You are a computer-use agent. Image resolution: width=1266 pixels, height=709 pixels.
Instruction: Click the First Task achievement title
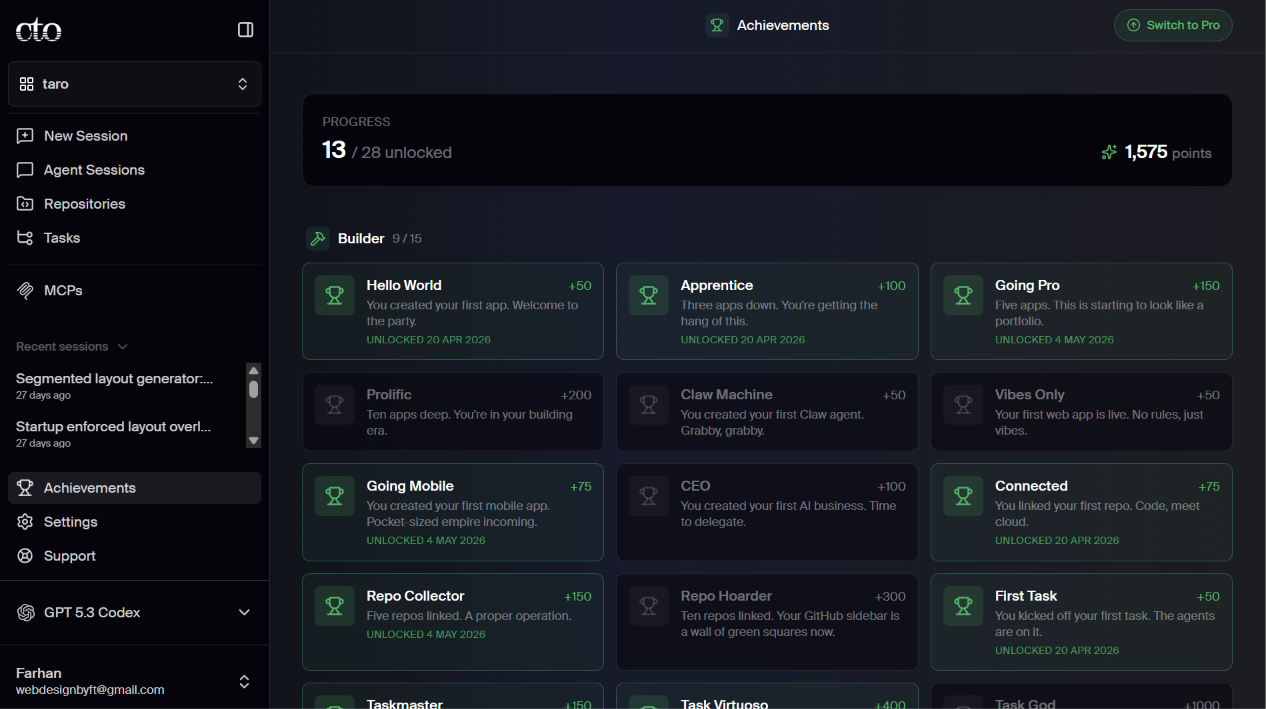coord(1026,596)
